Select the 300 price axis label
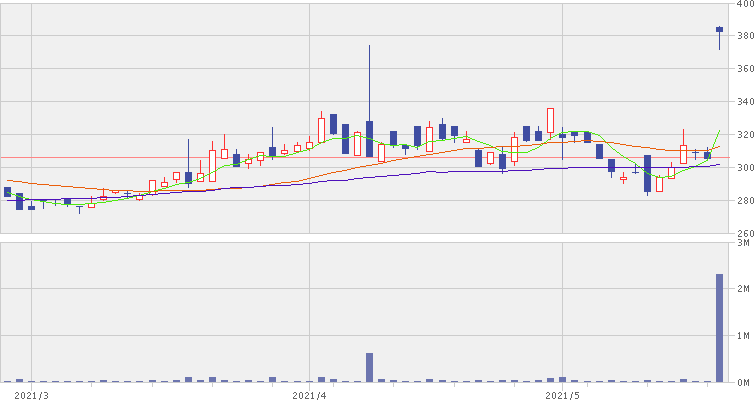Viewport: 755px width, 400px height. coord(745,168)
